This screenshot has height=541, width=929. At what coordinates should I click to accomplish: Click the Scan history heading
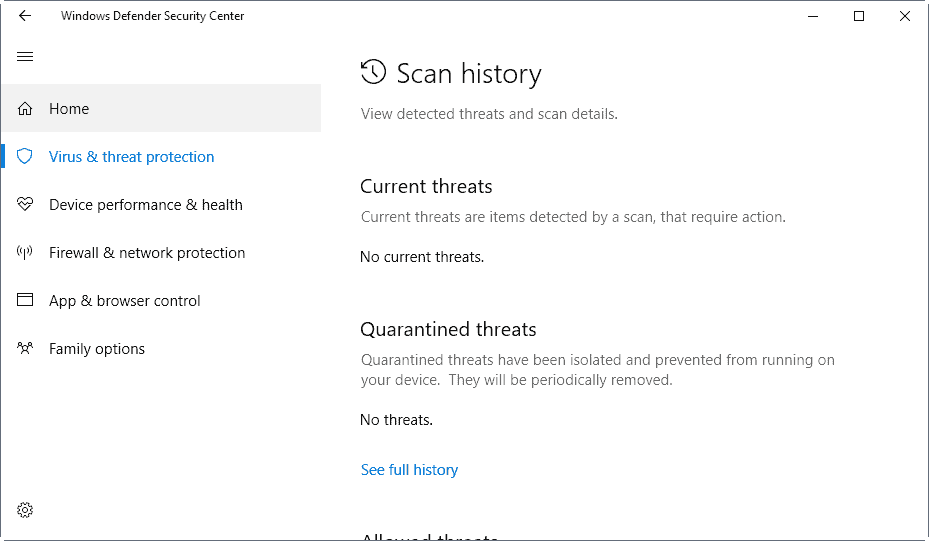(x=469, y=73)
